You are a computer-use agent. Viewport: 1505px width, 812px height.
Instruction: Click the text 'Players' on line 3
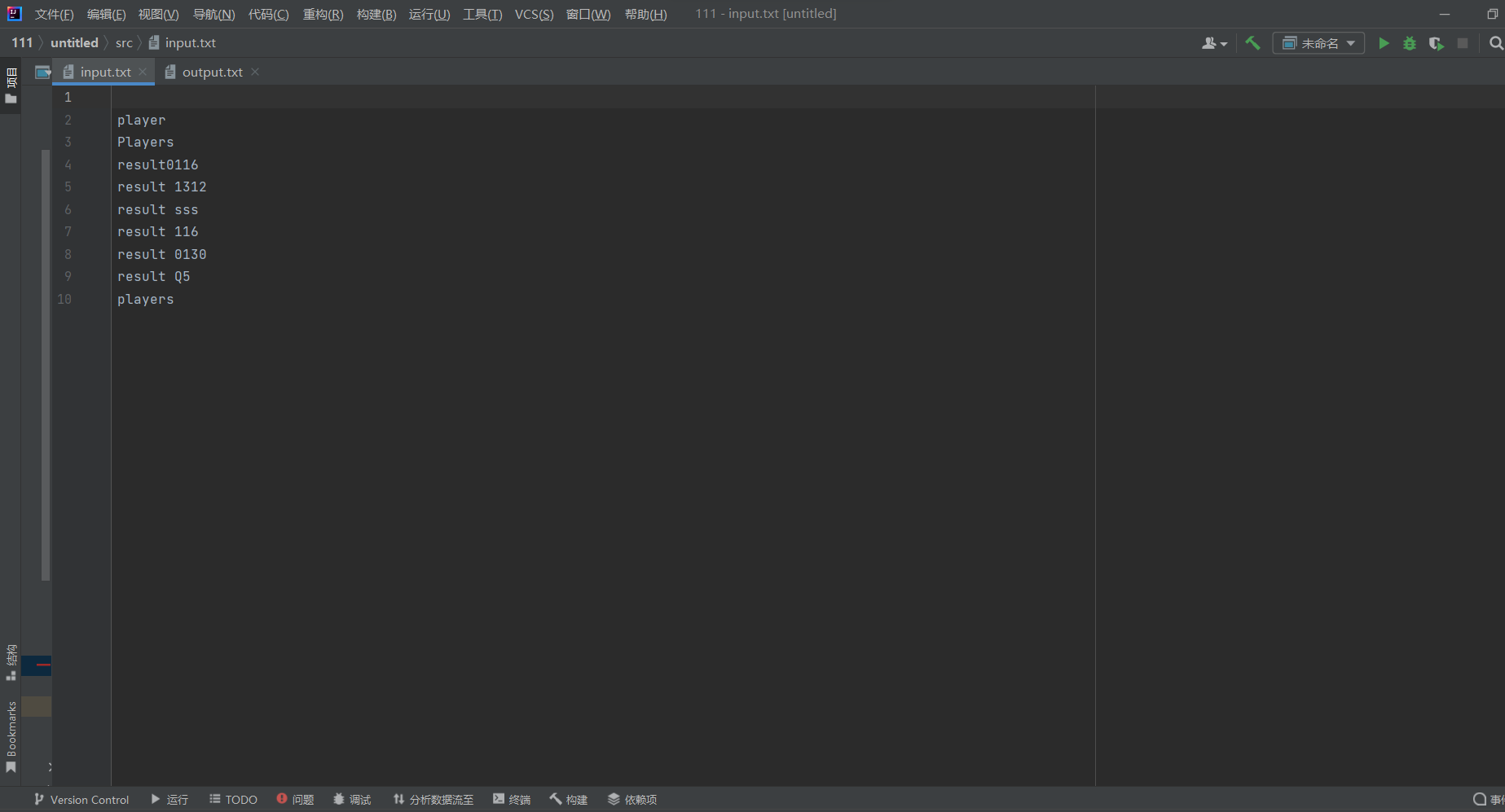pos(145,142)
